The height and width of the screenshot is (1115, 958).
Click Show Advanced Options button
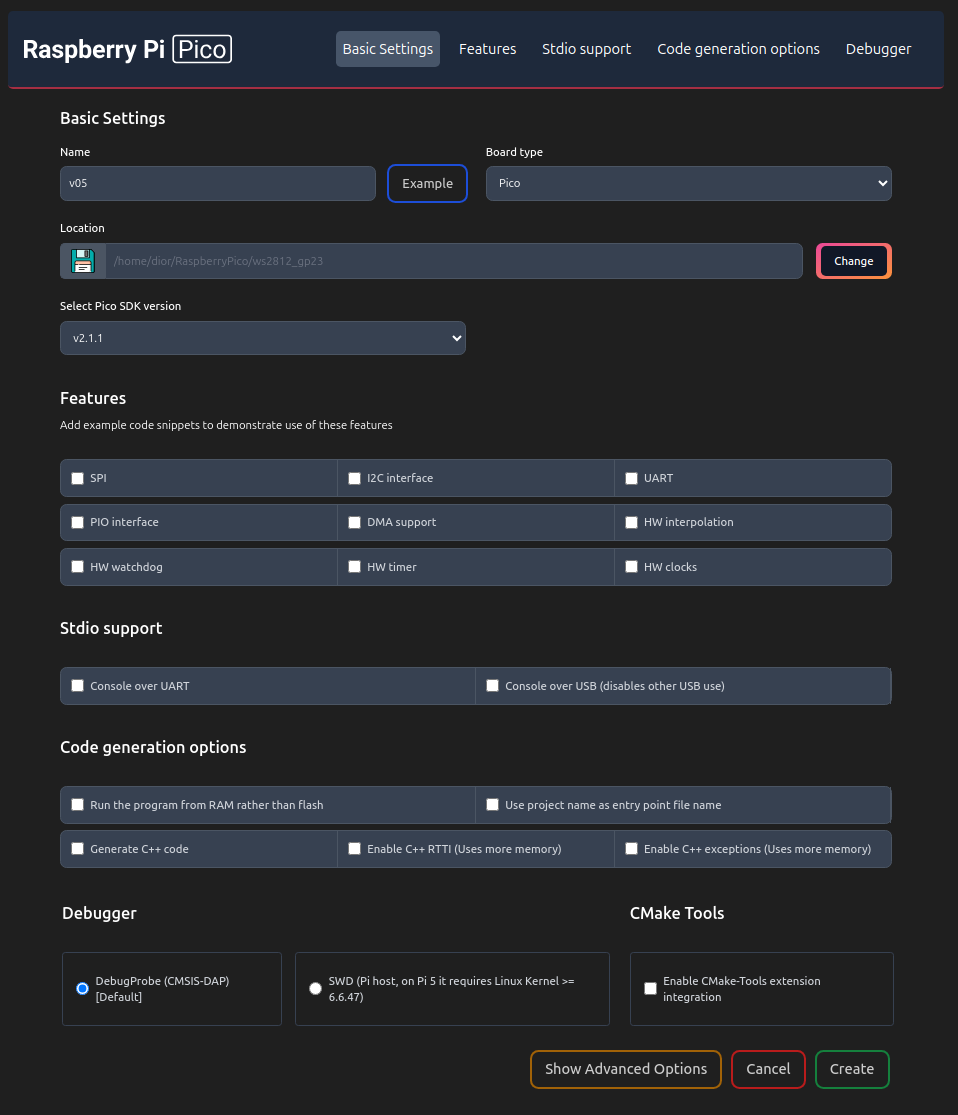pos(626,1069)
